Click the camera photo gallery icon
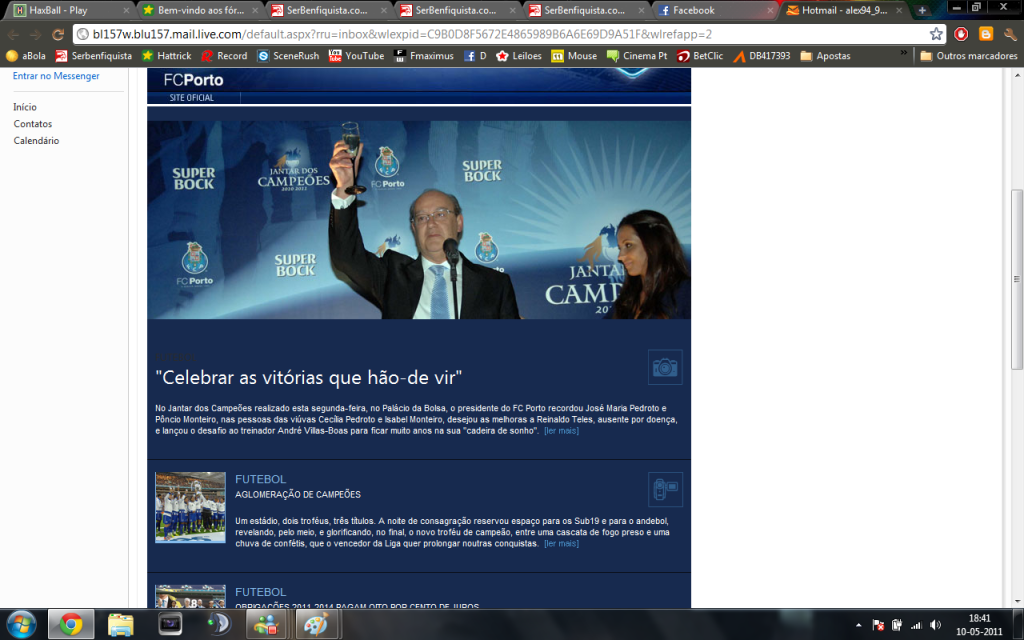 665,367
